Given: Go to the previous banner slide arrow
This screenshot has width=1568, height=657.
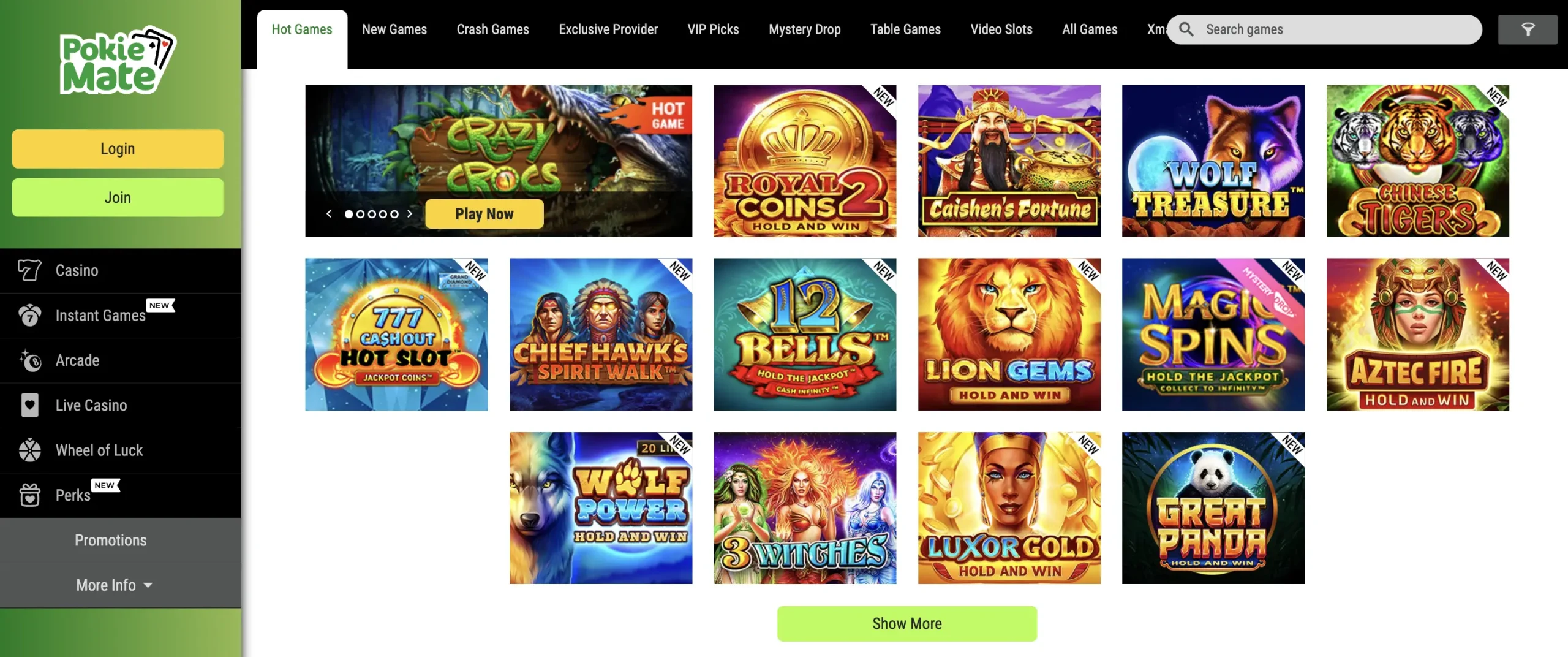Looking at the screenshot, I should click(329, 214).
